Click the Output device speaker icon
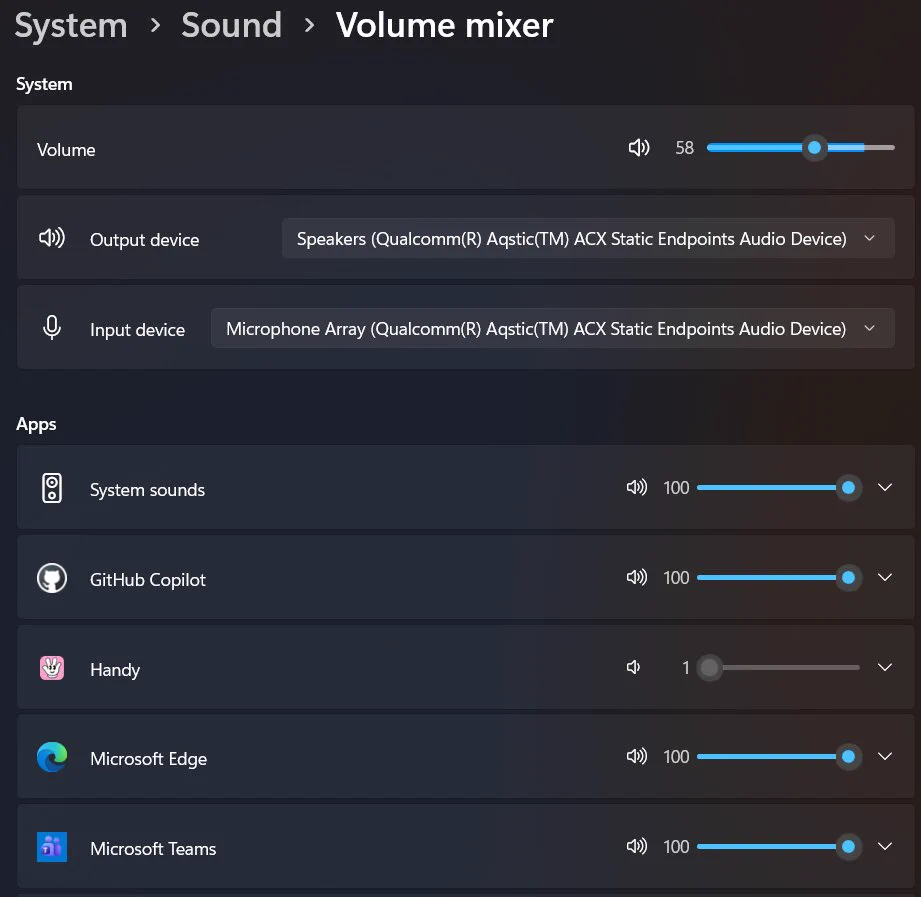This screenshot has height=897, width=921. pos(52,238)
